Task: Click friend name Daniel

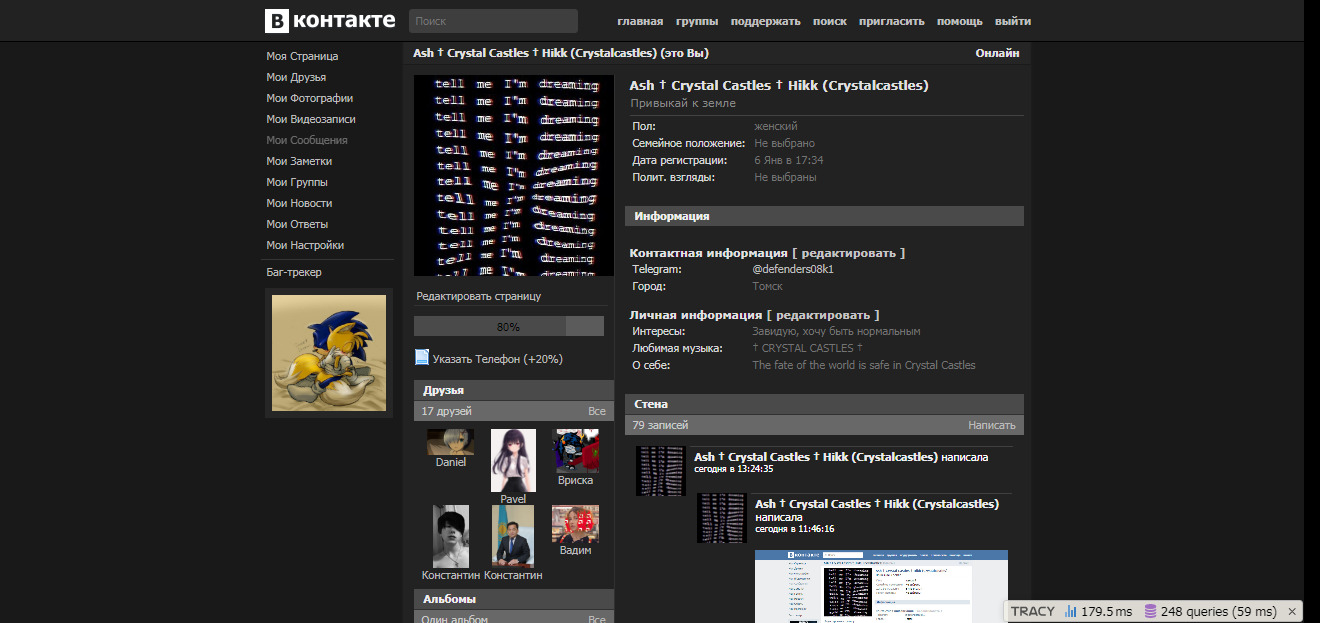Action: click(451, 463)
